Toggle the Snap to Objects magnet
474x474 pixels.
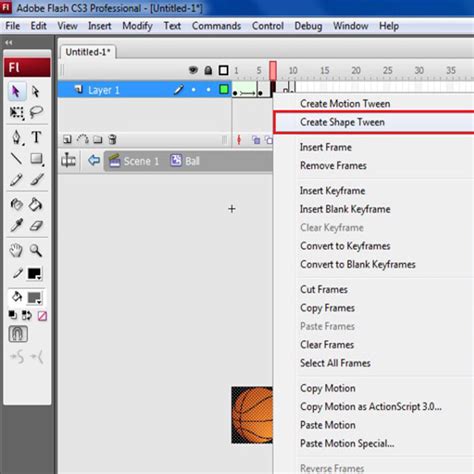click(x=18, y=334)
